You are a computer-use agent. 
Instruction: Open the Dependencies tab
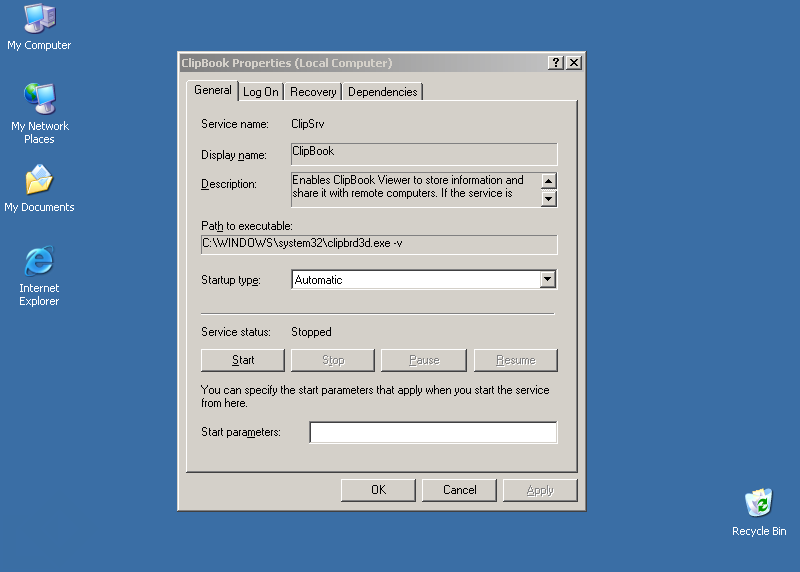click(x=383, y=92)
